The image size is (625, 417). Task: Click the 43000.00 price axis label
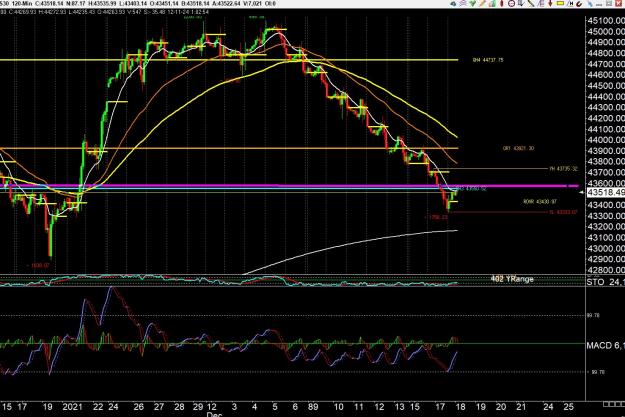606,248
